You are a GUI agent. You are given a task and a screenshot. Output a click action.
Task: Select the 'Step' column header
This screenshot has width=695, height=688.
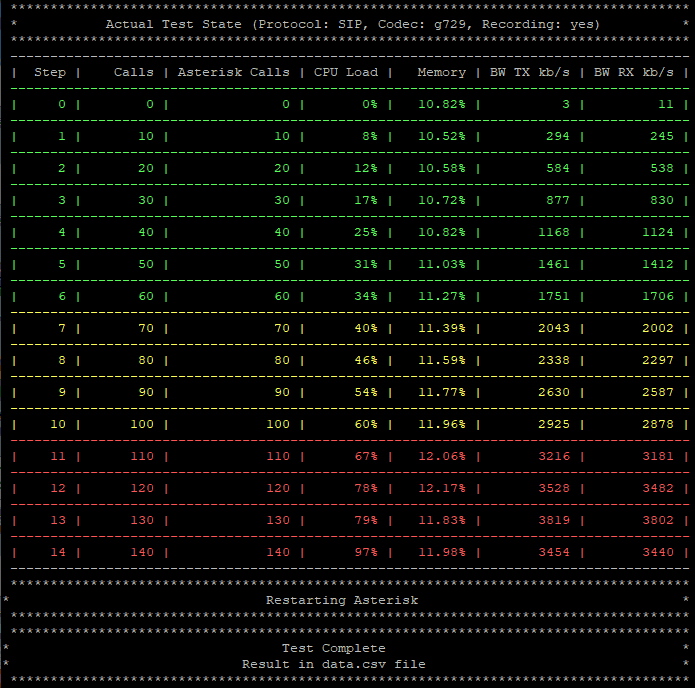coord(50,72)
